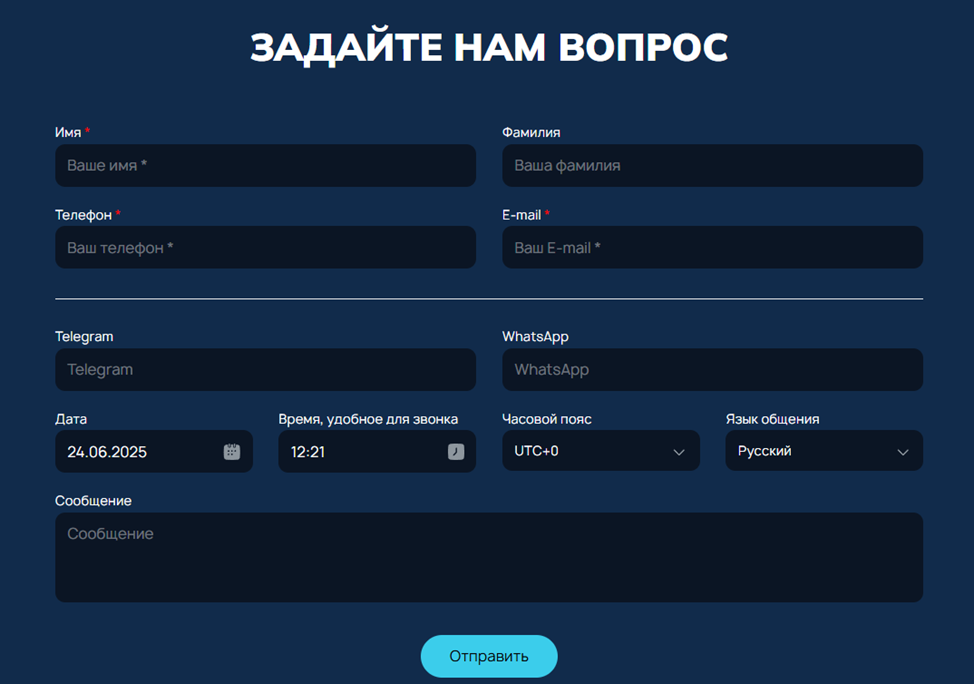The width and height of the screenshot is (974, 684).
Task: Click the Имя field label
Action: click(x=66, y=131)
